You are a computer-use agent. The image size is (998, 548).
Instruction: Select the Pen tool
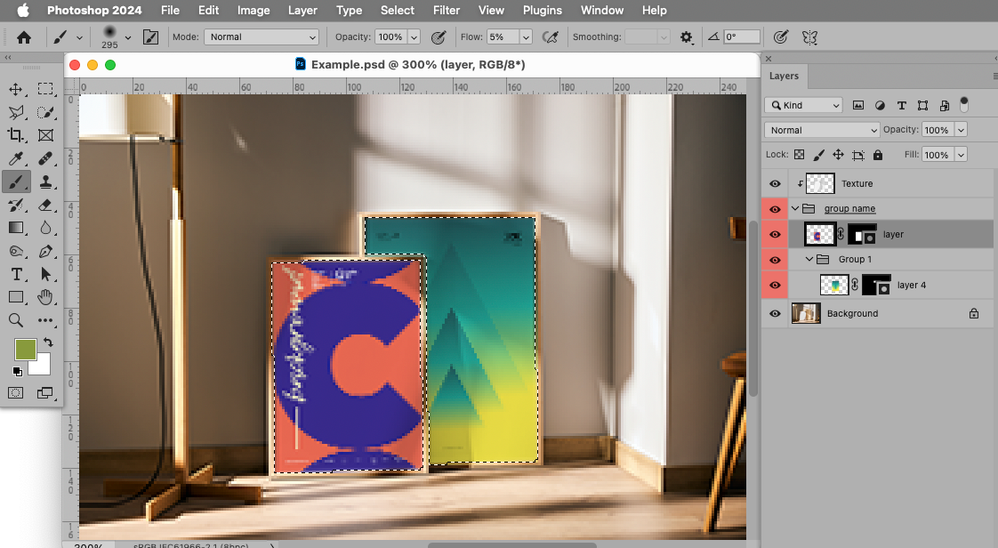click(x=45, y=251)
